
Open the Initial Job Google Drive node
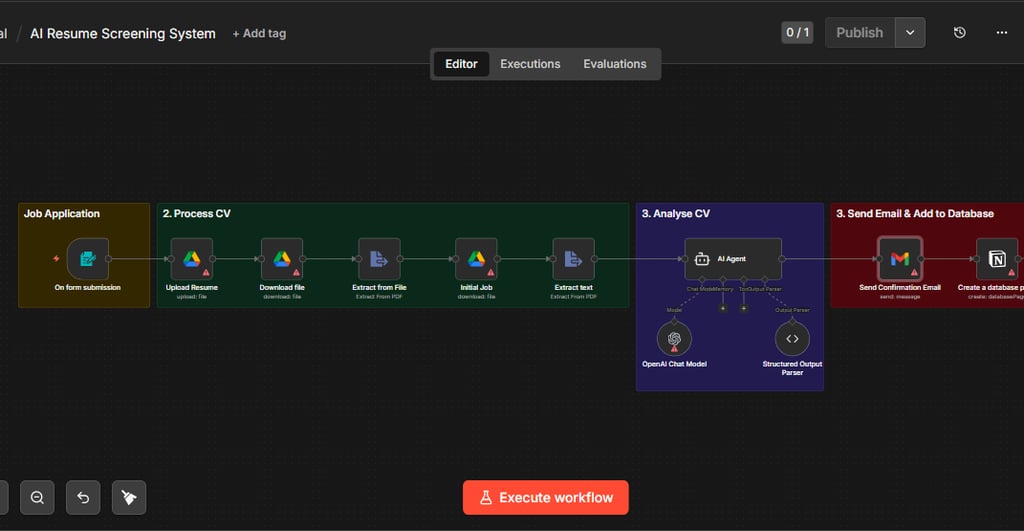(476, 259)
